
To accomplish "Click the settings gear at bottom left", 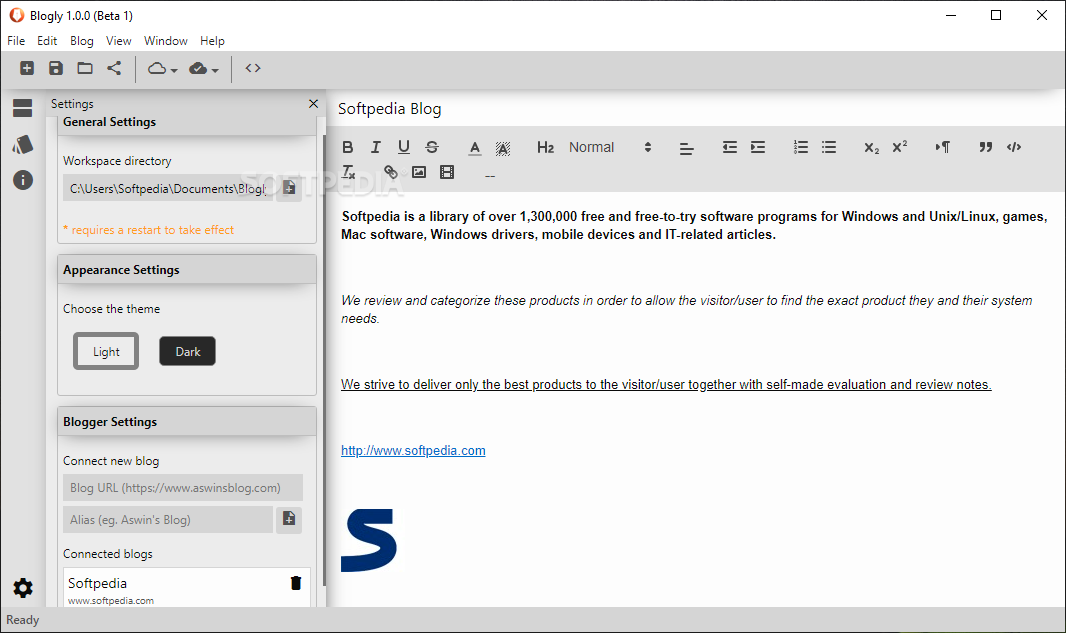I will pos(22,588).
